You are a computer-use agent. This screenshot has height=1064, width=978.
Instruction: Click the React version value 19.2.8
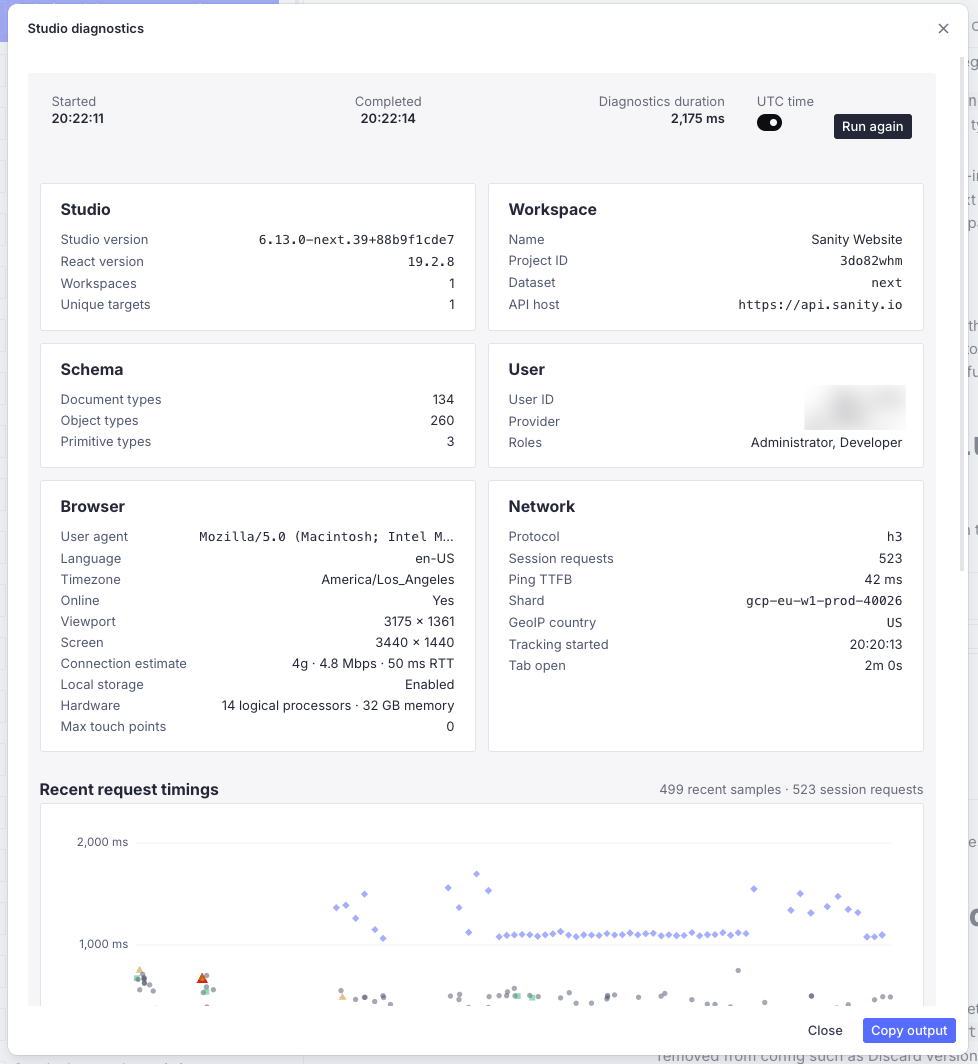coord(430,261)
